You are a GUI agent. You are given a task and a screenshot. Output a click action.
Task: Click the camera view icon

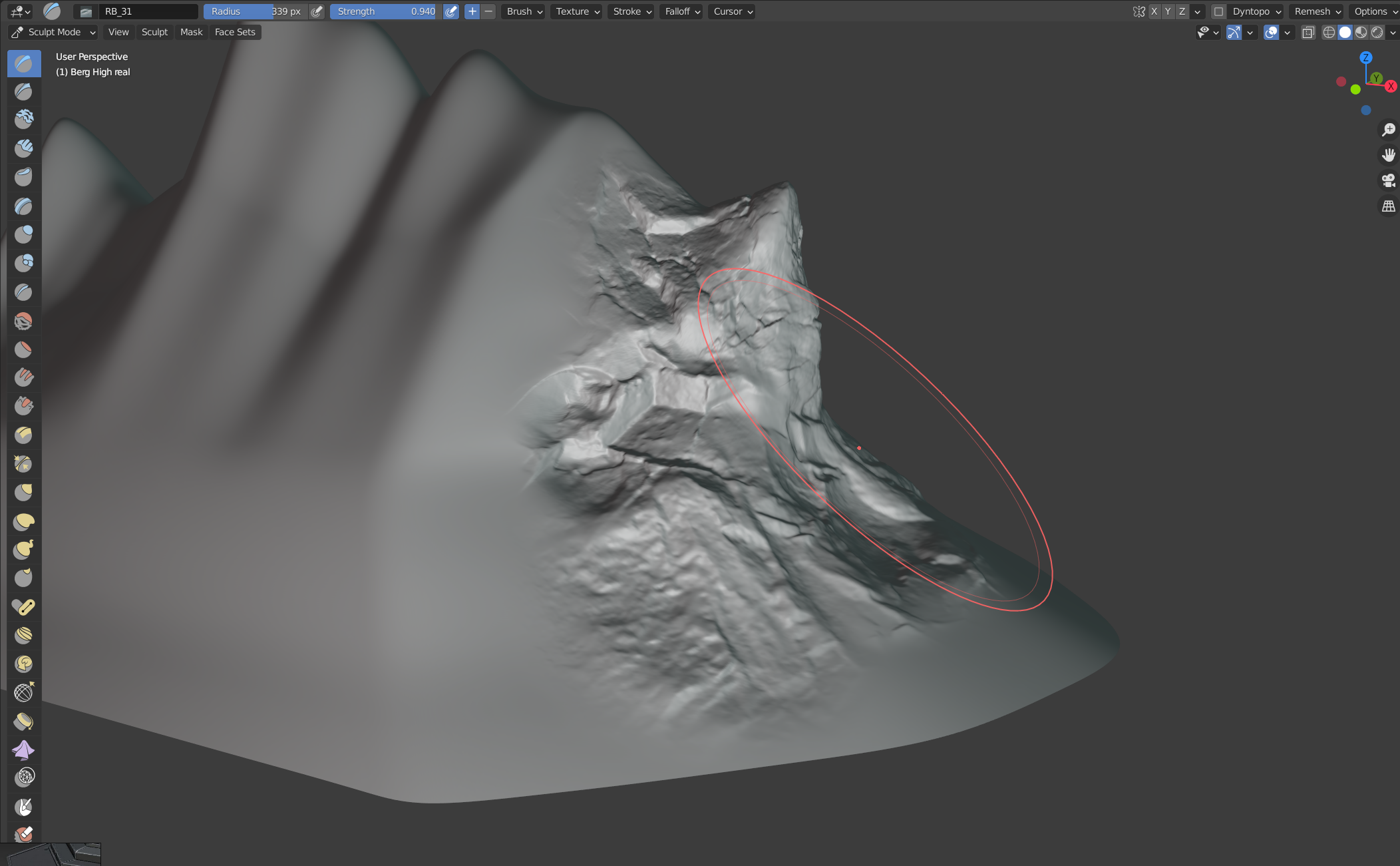[x=1389, y=180]
